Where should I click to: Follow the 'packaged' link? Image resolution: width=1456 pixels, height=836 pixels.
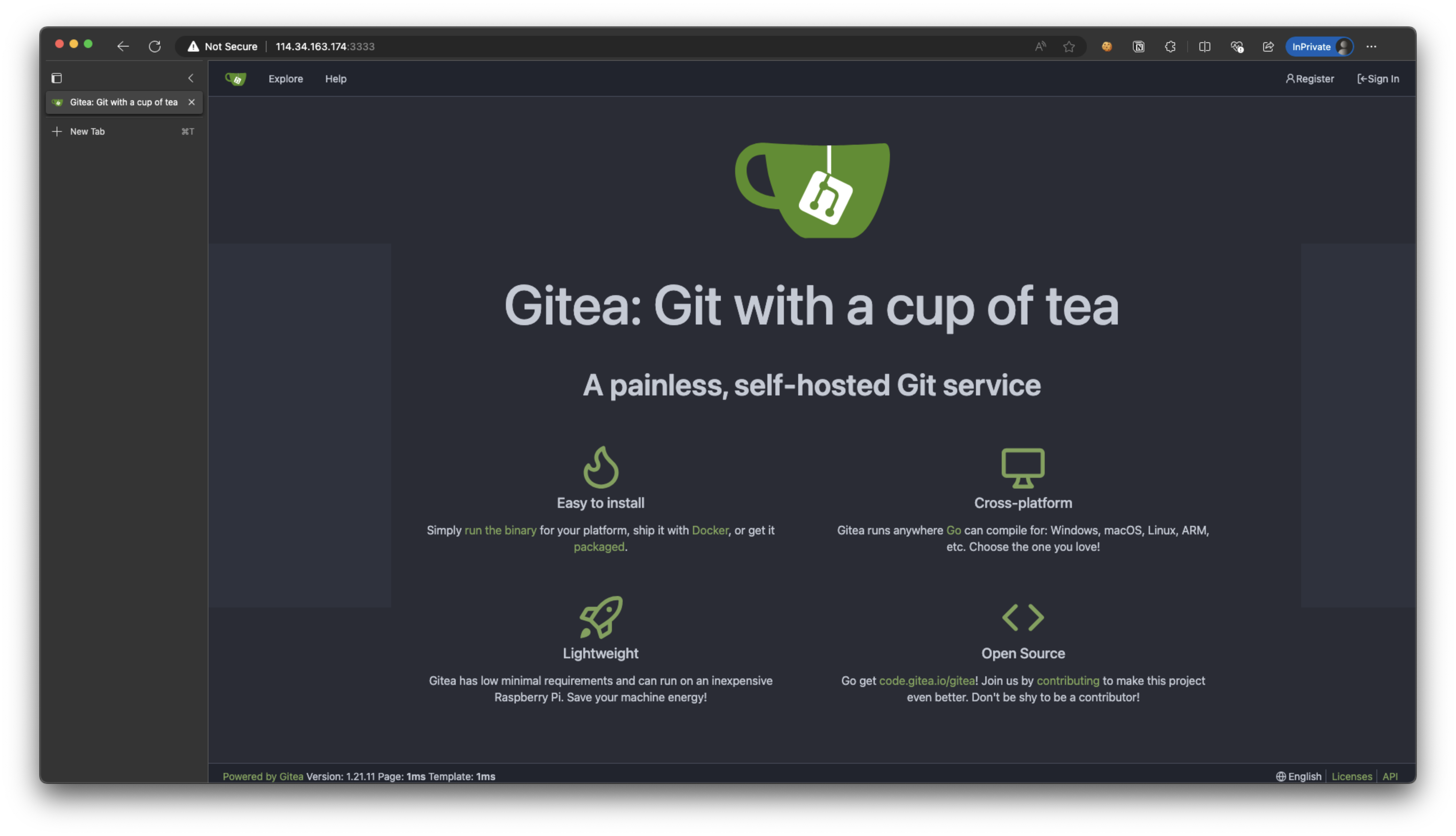599,547
